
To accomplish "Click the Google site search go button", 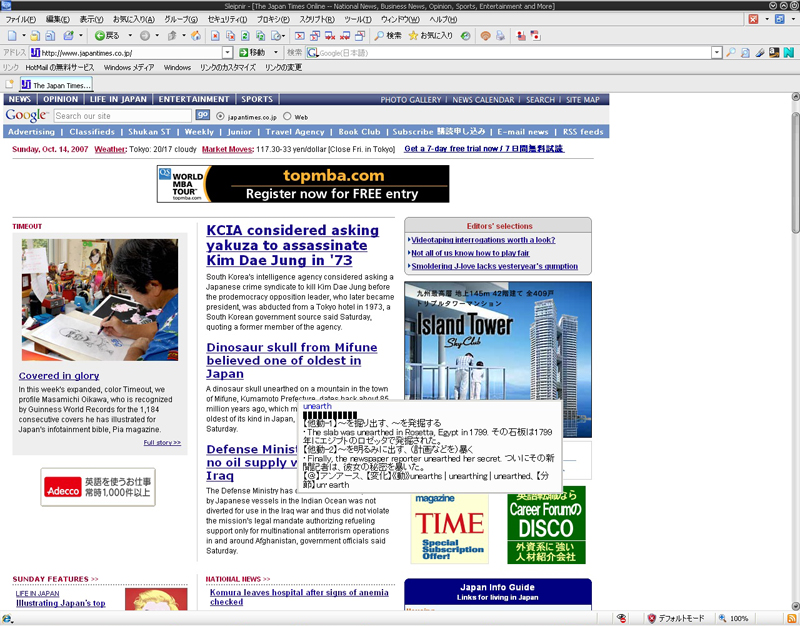I will pyautogui.click(x=203, y=115).
